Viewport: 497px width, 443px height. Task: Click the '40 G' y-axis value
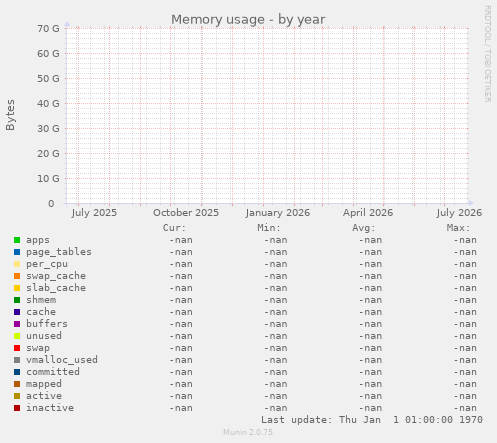(x=48, y=104)
